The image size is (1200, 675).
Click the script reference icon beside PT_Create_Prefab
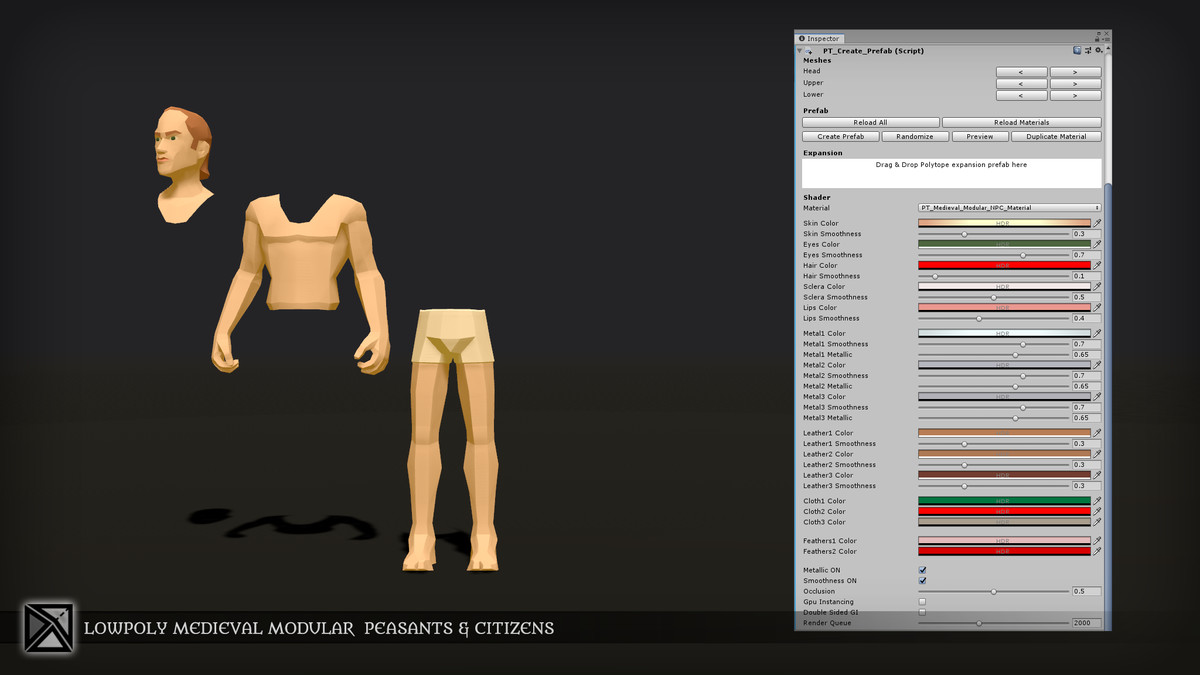point(1077,49)
